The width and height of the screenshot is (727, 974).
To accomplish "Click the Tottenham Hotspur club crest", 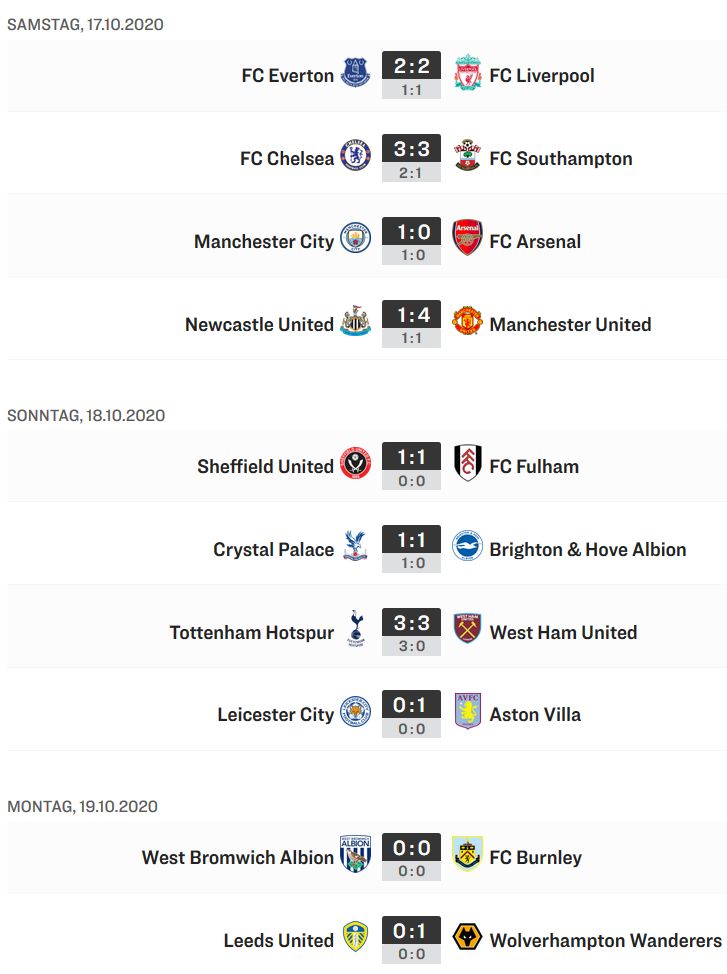I will coord(355,629).
